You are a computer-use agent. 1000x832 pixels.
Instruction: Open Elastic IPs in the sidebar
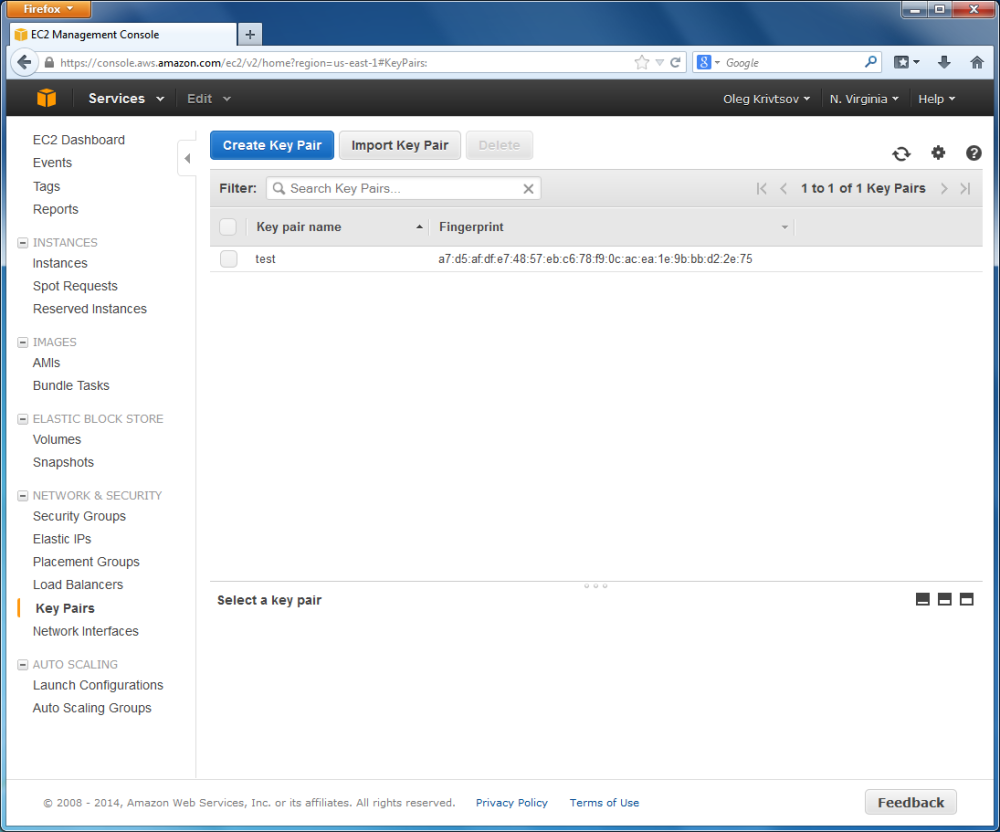(x=62, y=539)
